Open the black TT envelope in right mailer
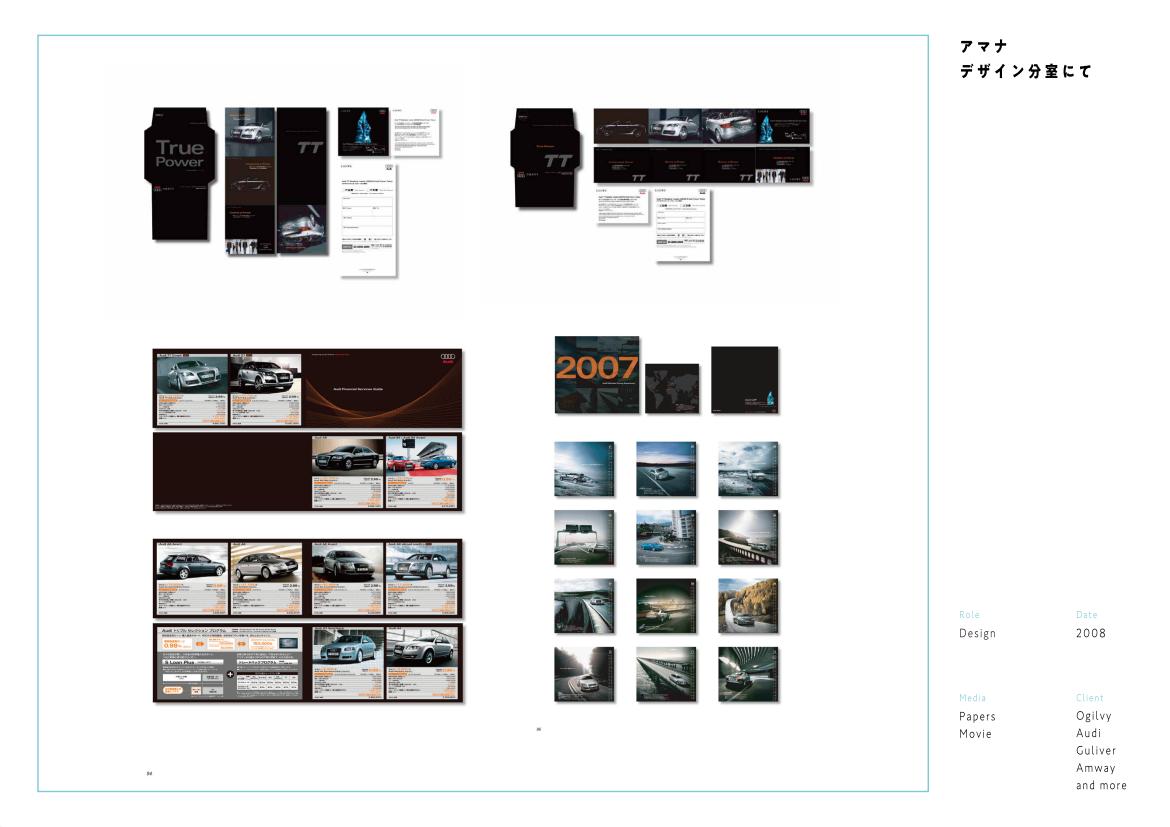The width and height of the screenshot is (1170, 827). click(x=545, y=158)
